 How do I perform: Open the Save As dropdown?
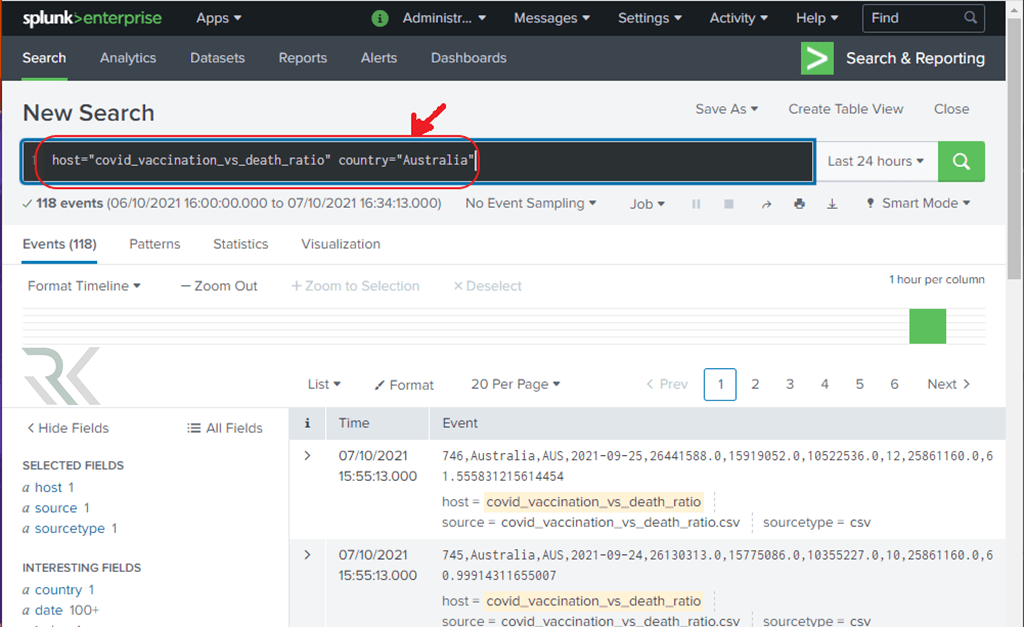726,109
